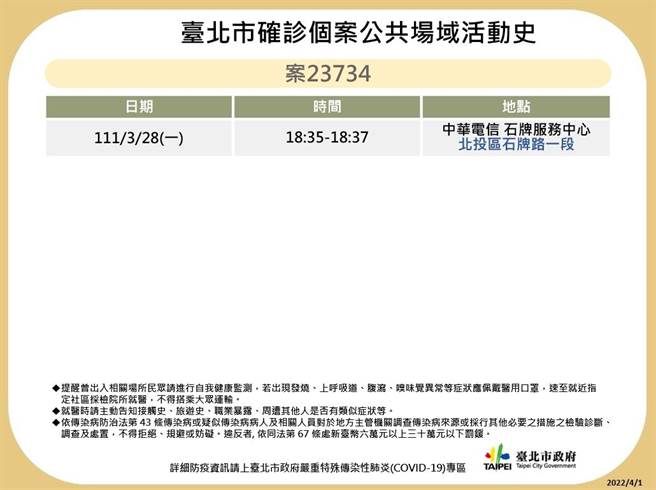
Task: Click the 日期 column header
Action: 139,107
